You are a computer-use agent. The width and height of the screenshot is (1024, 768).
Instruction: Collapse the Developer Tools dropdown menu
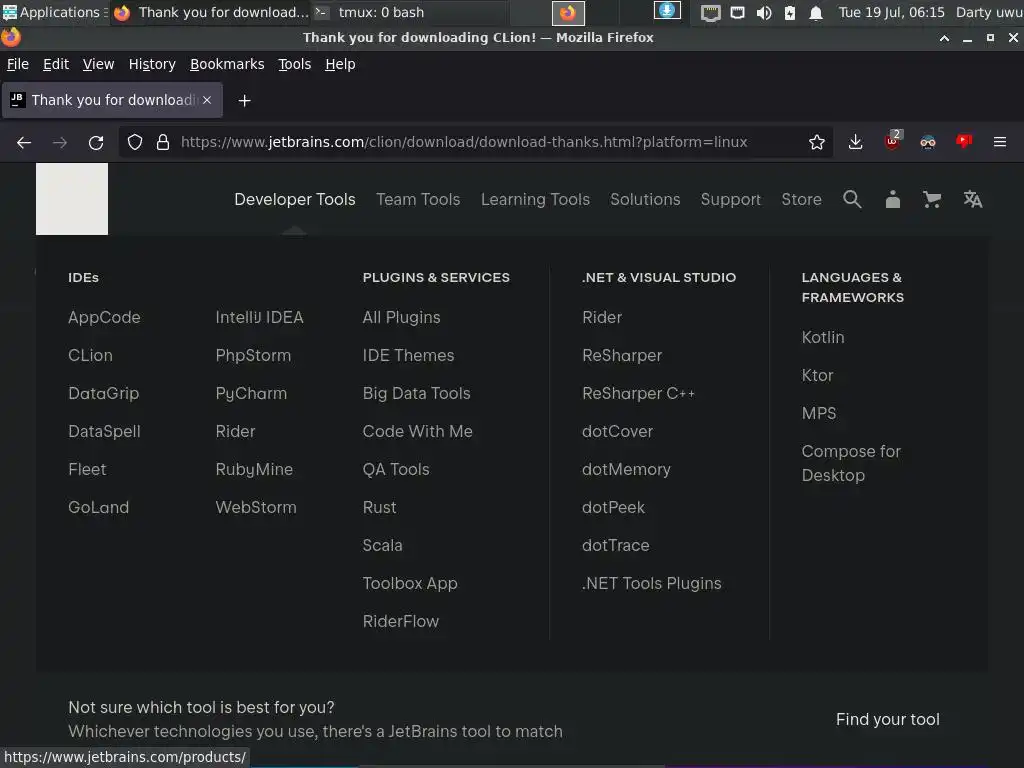pos(295,199)
